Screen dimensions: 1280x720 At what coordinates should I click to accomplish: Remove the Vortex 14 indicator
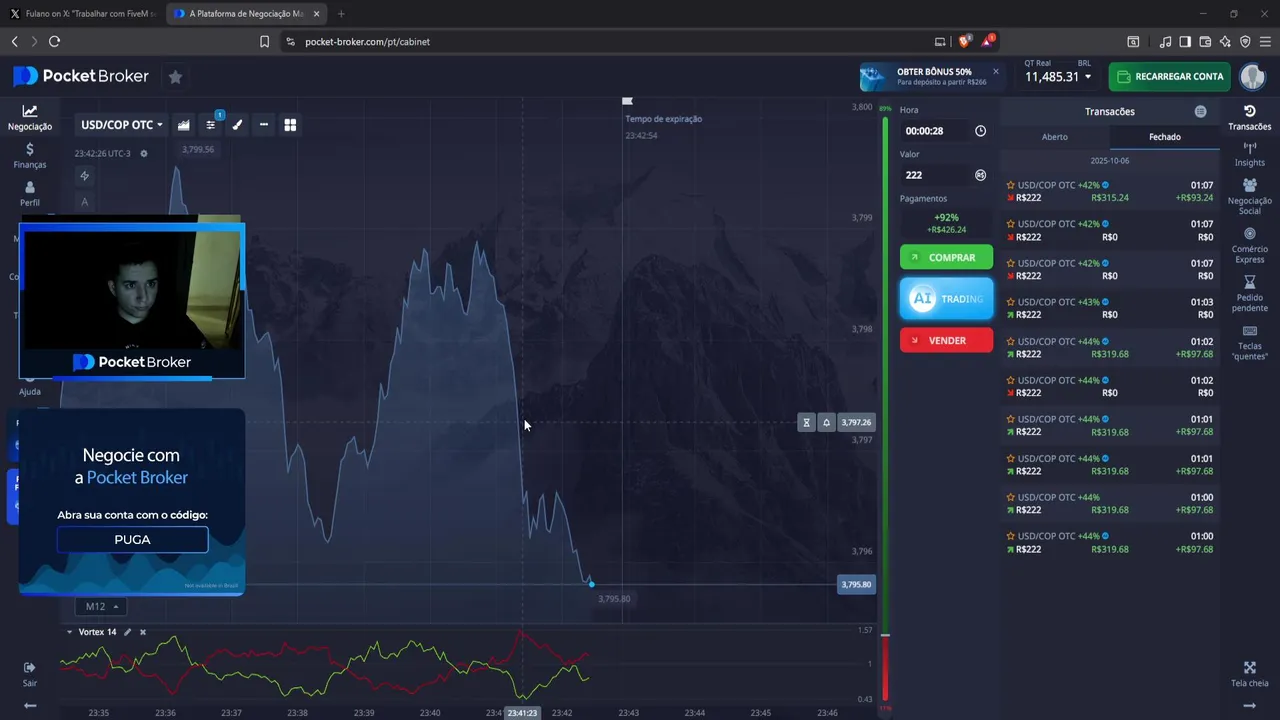(x=143, y=632)
